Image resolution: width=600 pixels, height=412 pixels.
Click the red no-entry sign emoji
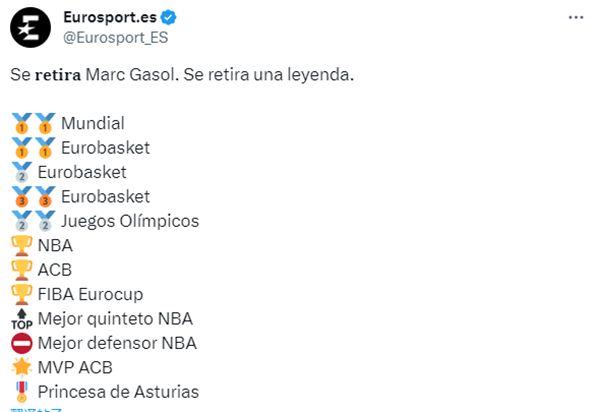(x=22, y=343)
